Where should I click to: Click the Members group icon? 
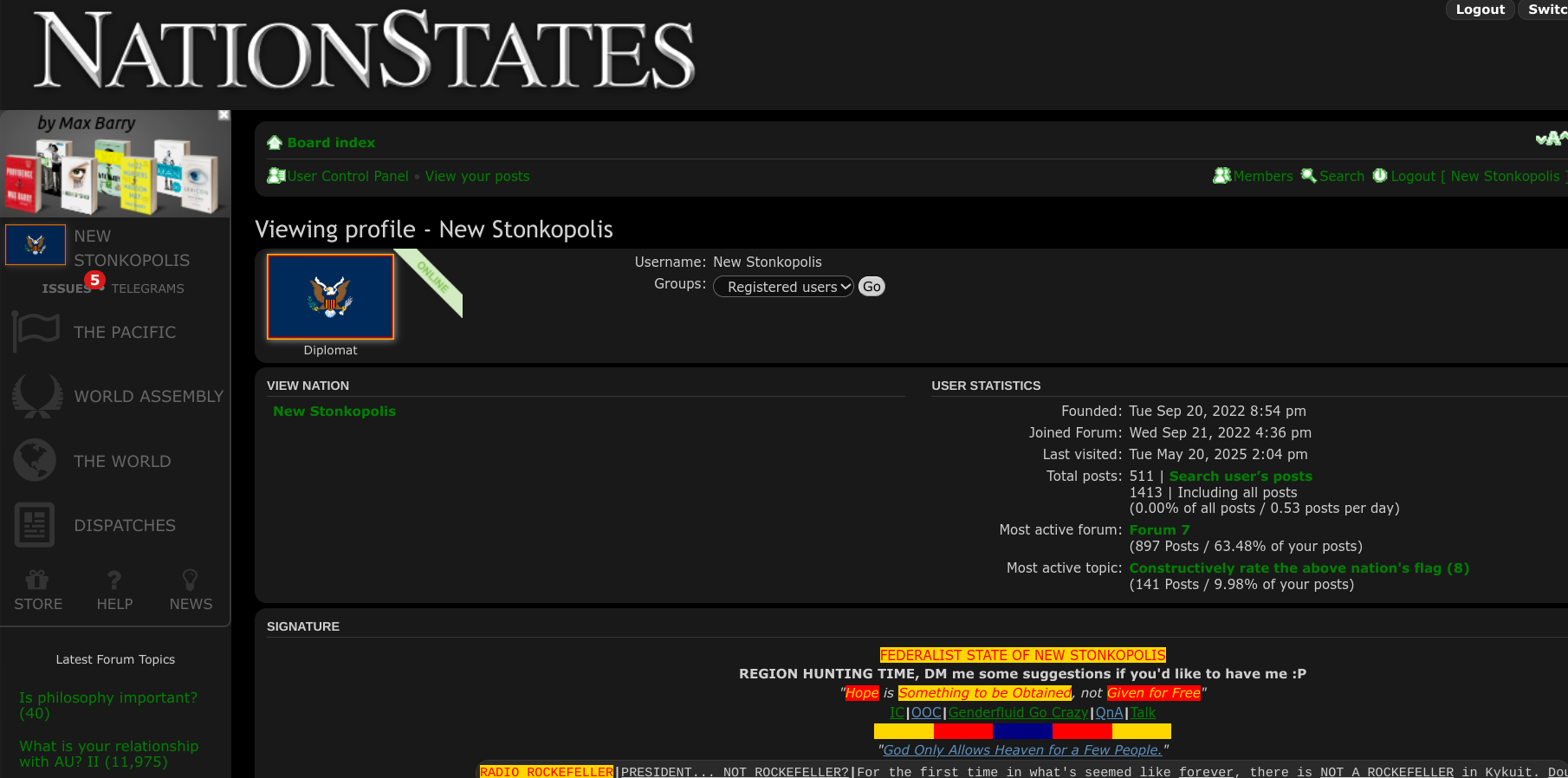(x=1222, y=176)
